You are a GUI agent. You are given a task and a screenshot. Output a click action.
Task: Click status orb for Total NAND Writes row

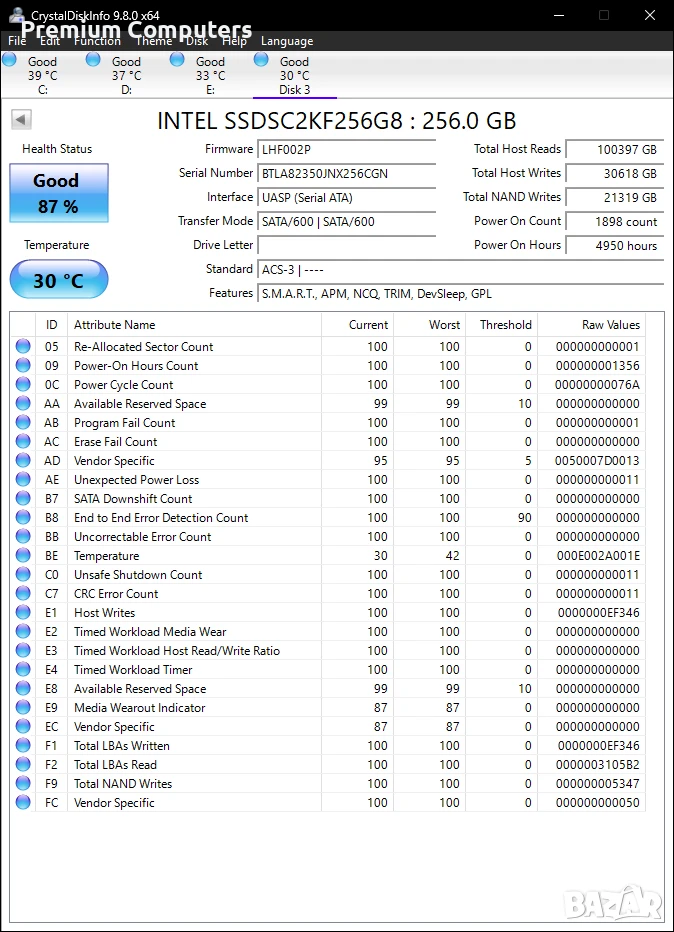23,783
